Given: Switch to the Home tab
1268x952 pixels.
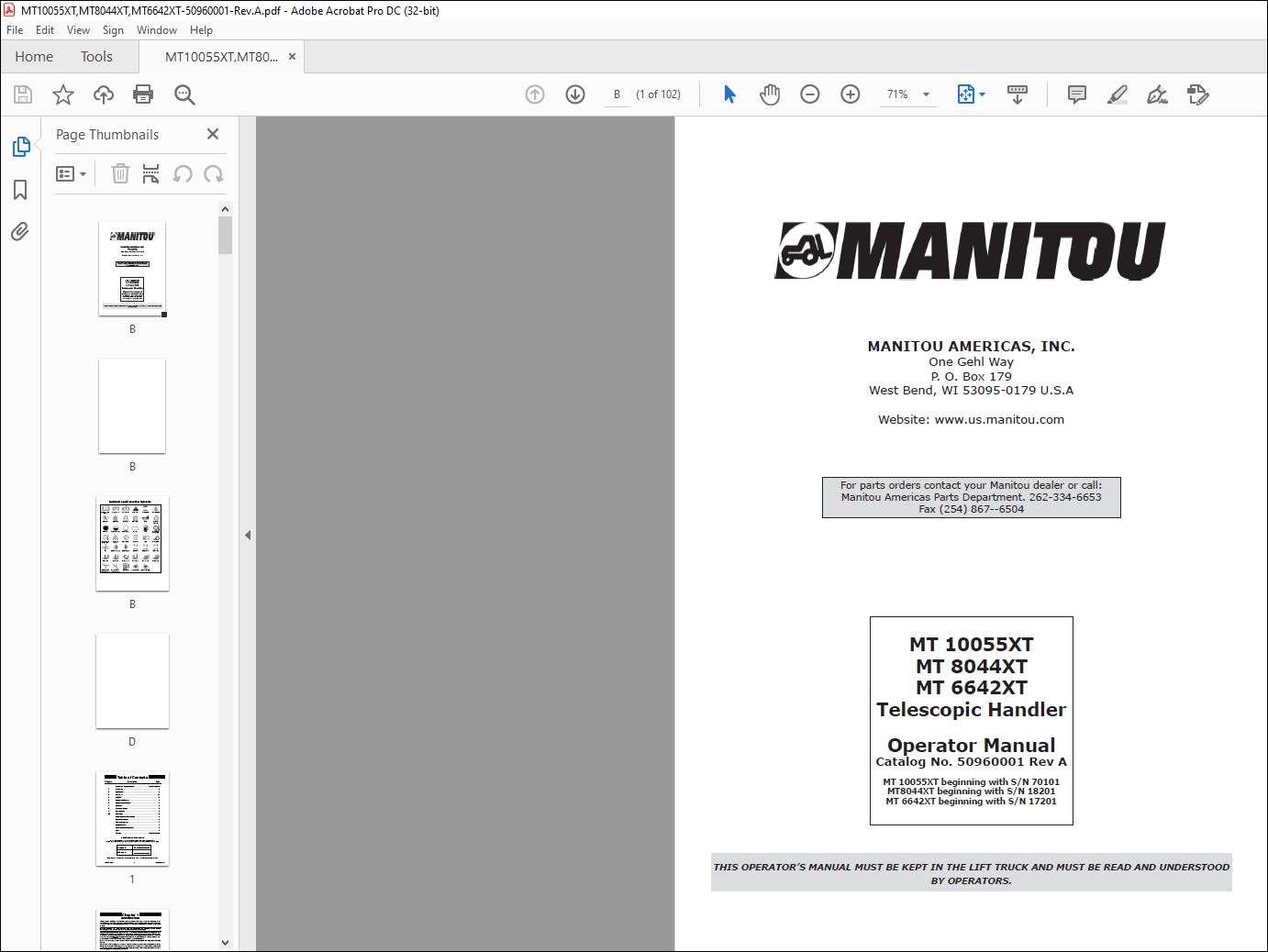Looking at the screenshot, I should coord(34,57).
